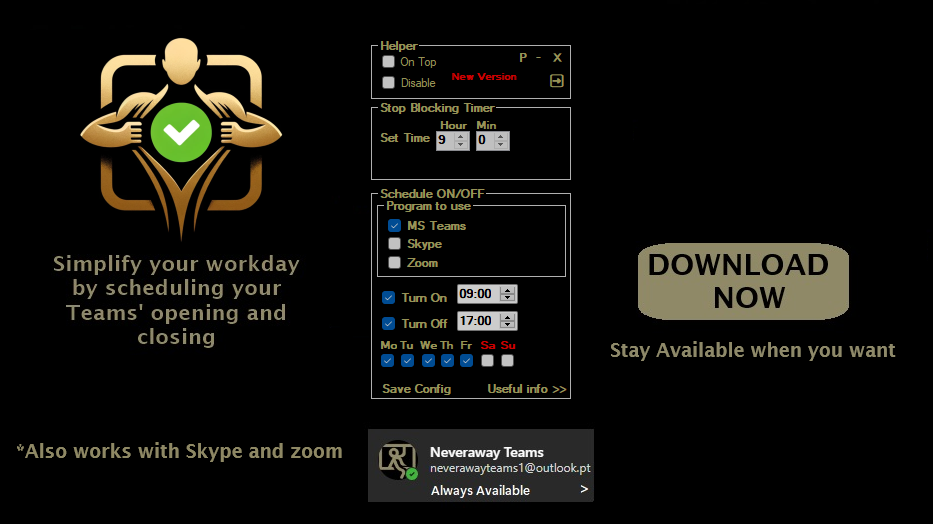This screenshot has width=933, height=524.
Task: Click the neverawayteams1@outlook.pt email address
Action: (x=510, y=468)
